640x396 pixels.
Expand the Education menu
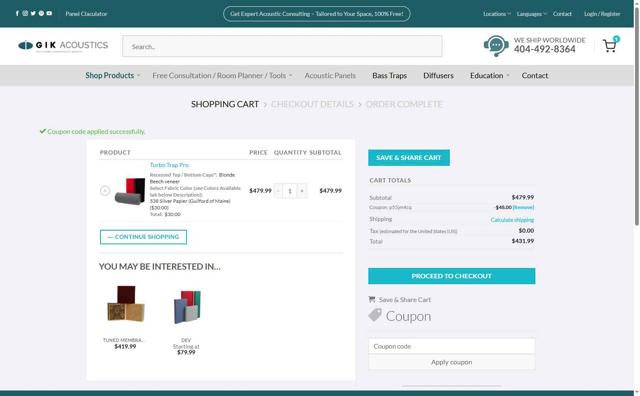click(489, 76)
